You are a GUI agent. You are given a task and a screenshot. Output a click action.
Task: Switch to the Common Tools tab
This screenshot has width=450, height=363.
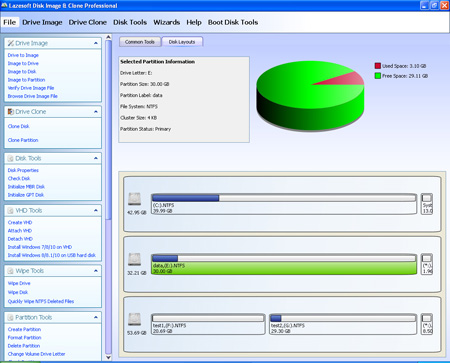point(140,42)
